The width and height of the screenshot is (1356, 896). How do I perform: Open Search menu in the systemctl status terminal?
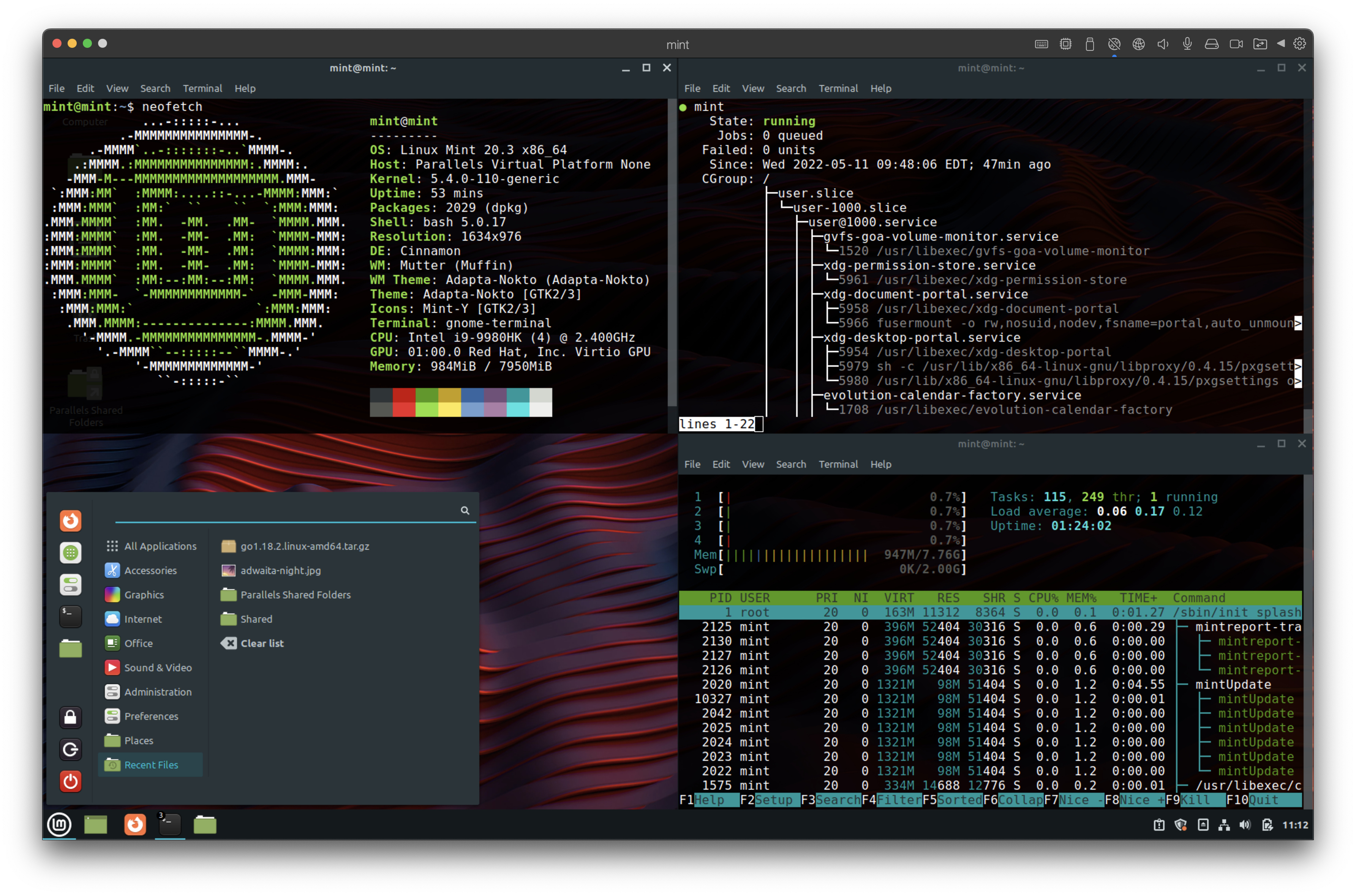[791, 88]
